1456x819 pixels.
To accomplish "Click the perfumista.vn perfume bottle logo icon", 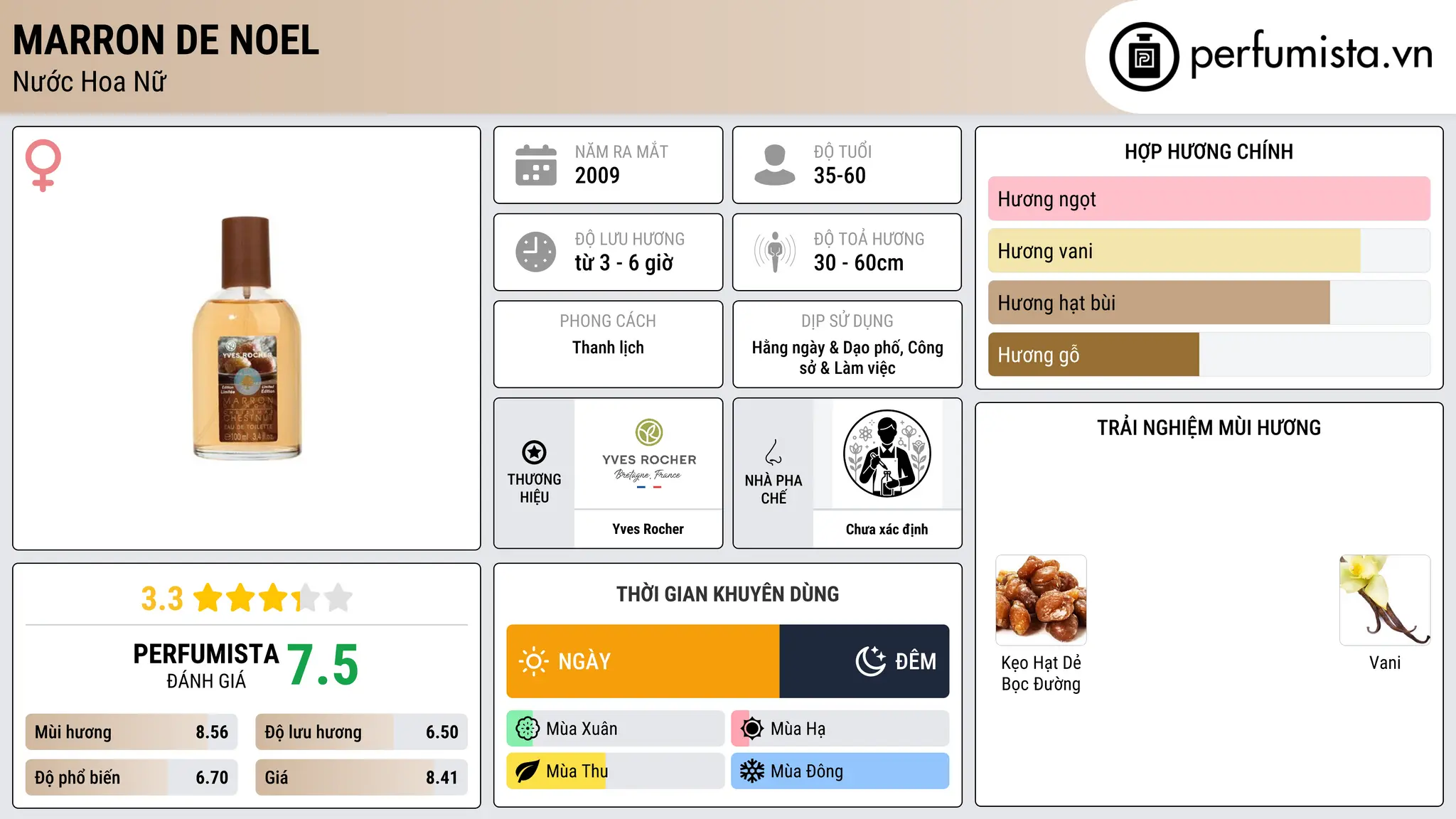I will 1144,57.
